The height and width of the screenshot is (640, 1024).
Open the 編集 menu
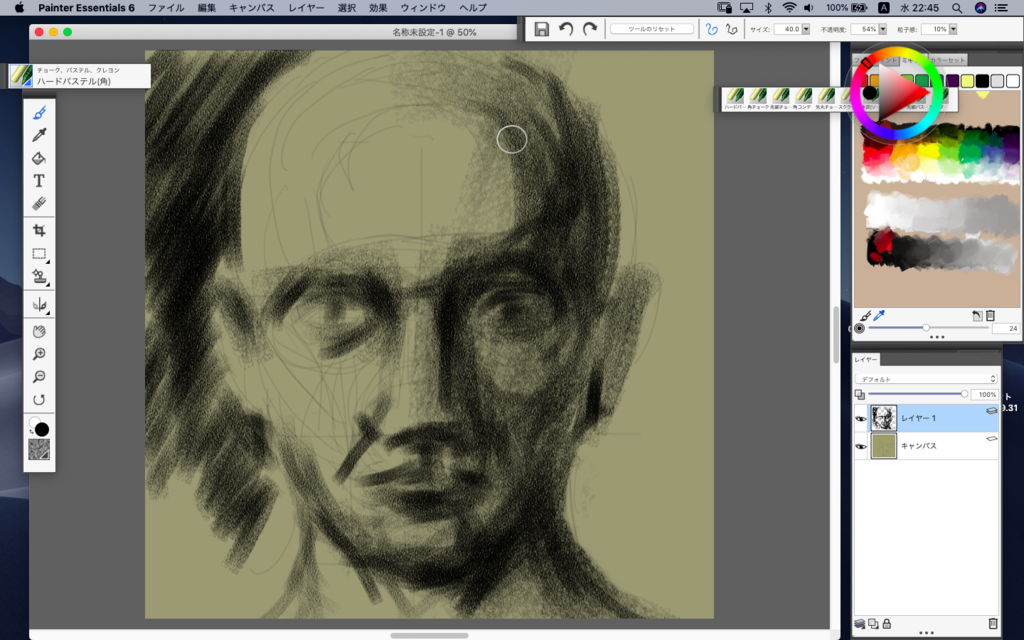click(x=206, y=8)
